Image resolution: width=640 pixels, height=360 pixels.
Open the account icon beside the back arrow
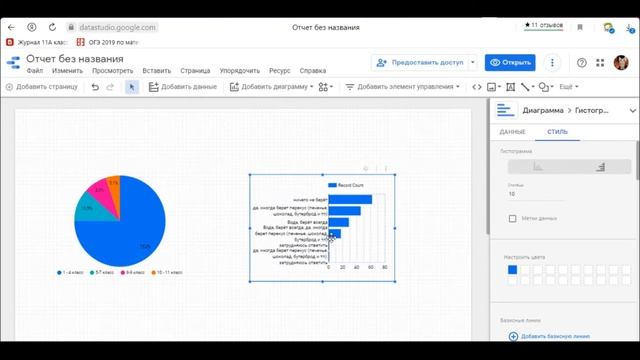[31, 27]
